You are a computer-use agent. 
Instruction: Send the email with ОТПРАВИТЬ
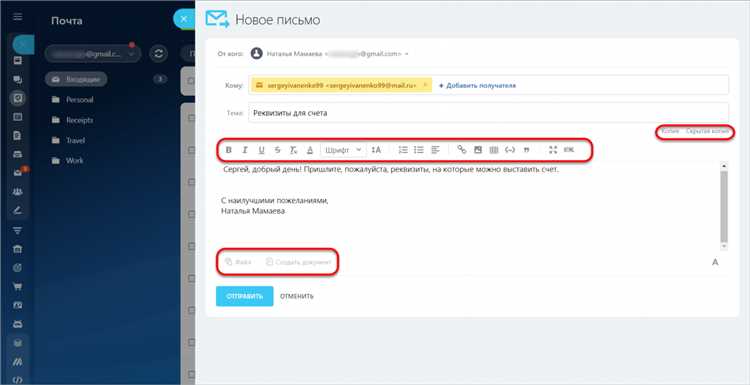pyautogui.click(x=244, y=296)
